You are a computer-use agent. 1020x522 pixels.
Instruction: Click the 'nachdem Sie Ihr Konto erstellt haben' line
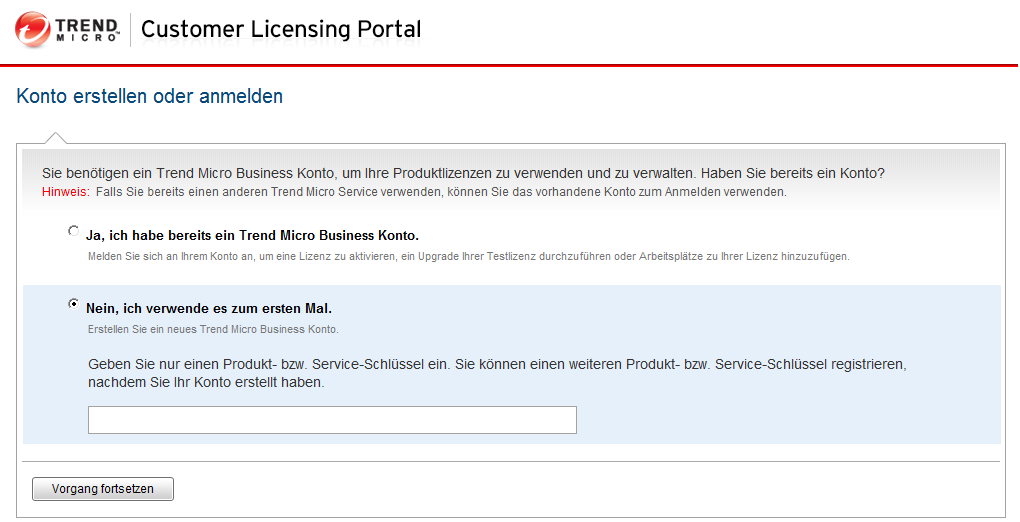coord(206,382)
